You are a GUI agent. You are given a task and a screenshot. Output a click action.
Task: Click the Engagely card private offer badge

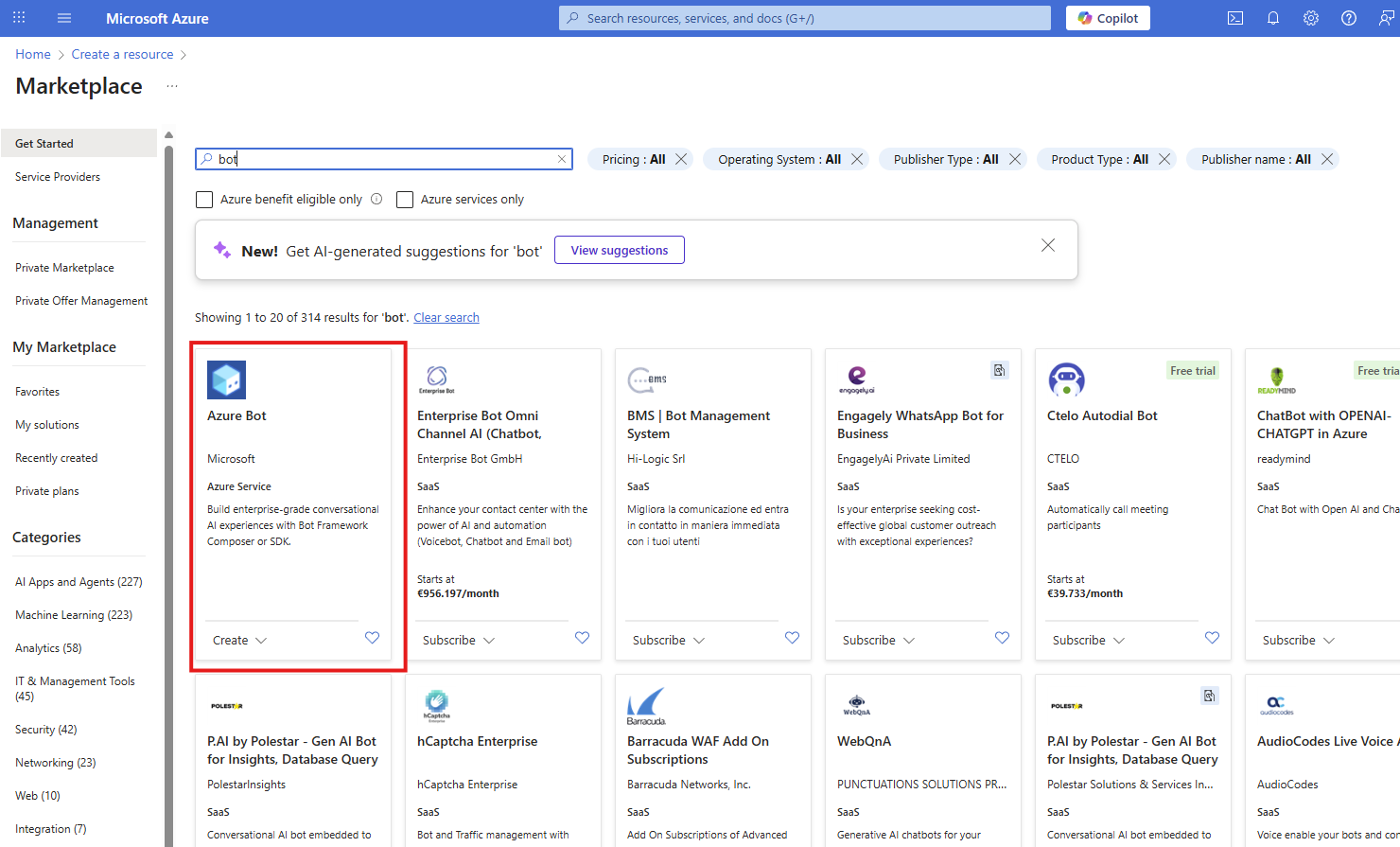click(x=999, y=370)
